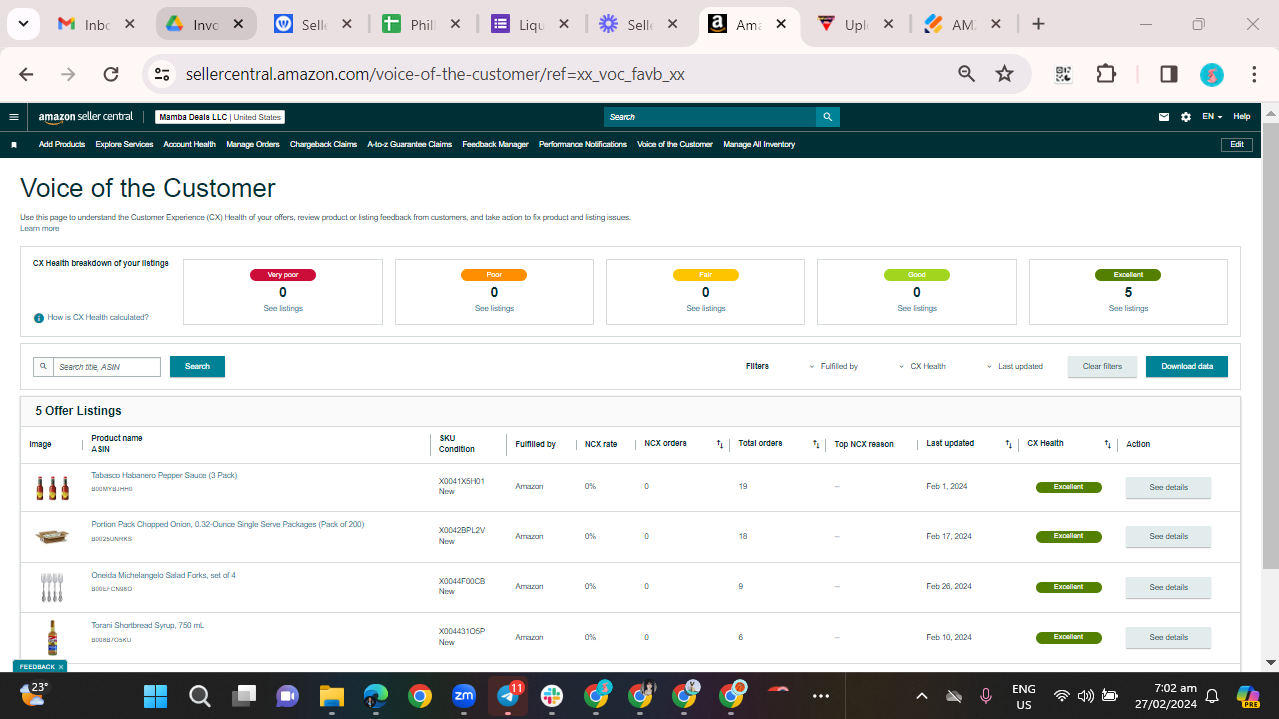Click the info icon beside CX Health calculated

(x=39, y=318)
